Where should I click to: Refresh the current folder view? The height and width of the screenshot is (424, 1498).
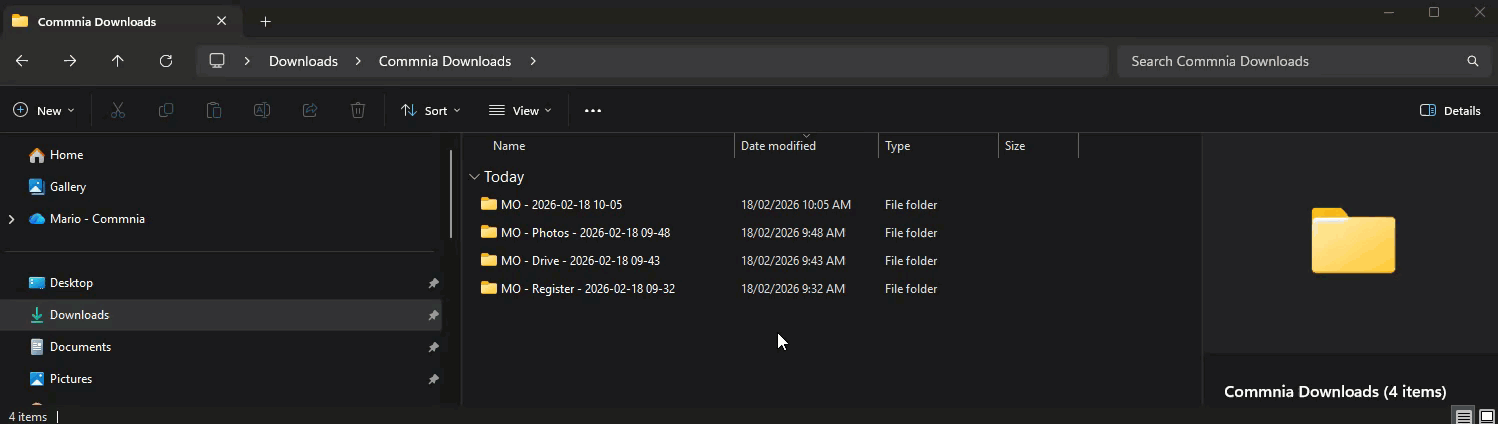point(166,61)
